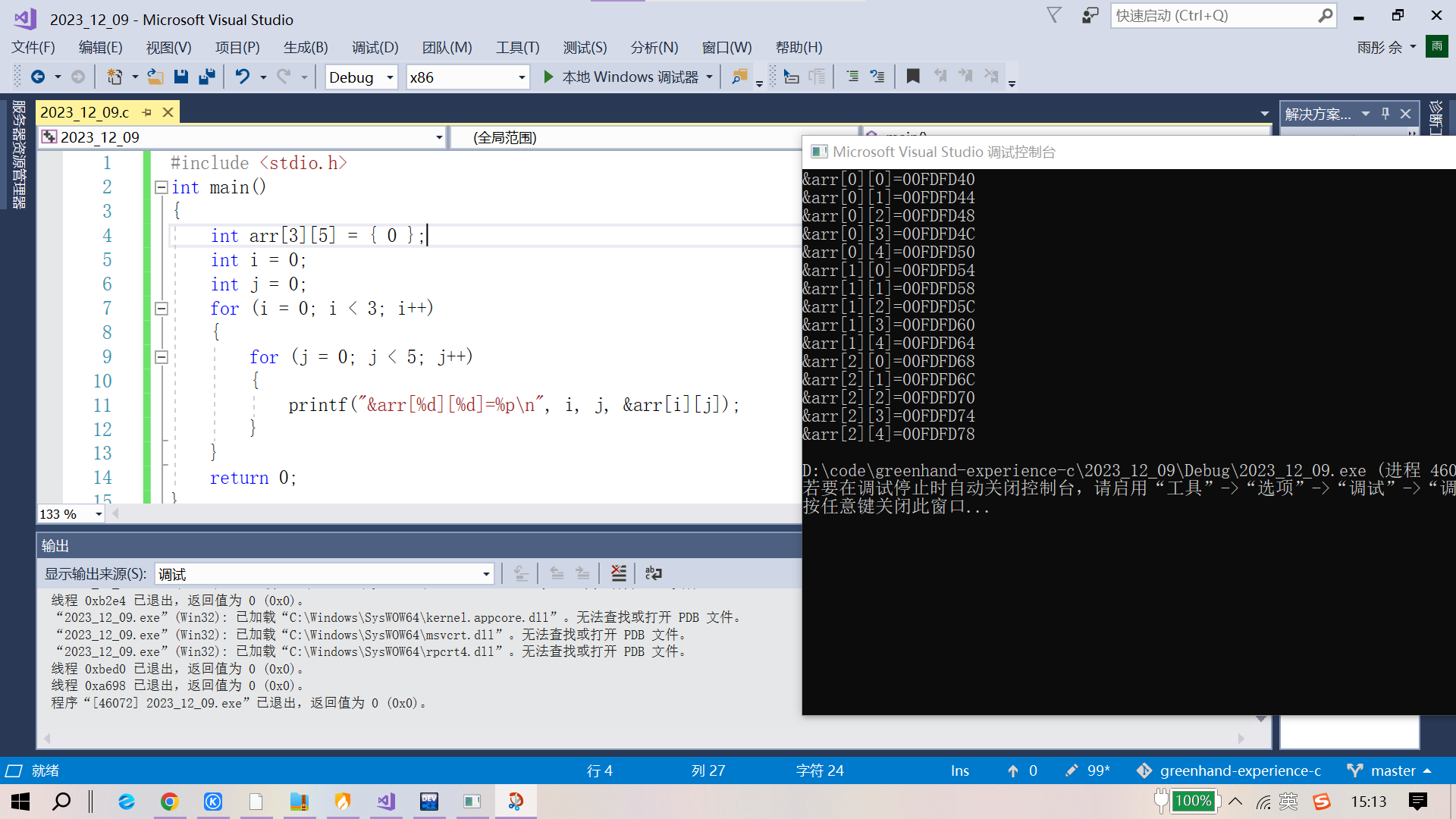Open the 调试(D) menu
This screenshot has height=819, width=1456.
(x=375, y=47)
